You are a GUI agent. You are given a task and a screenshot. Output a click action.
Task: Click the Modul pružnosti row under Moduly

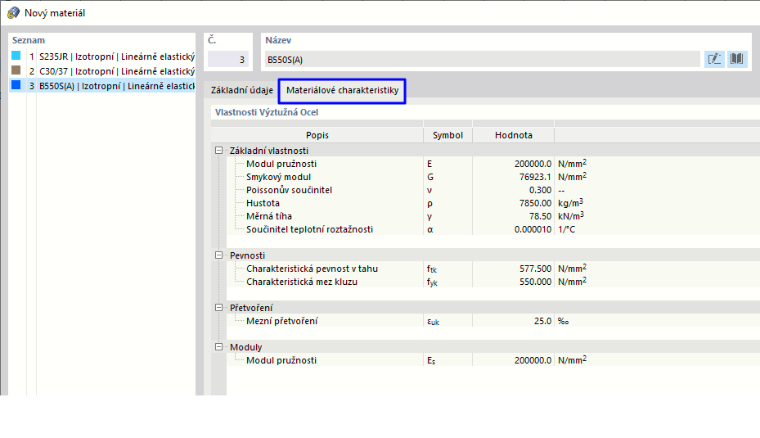tap(281, 360)
